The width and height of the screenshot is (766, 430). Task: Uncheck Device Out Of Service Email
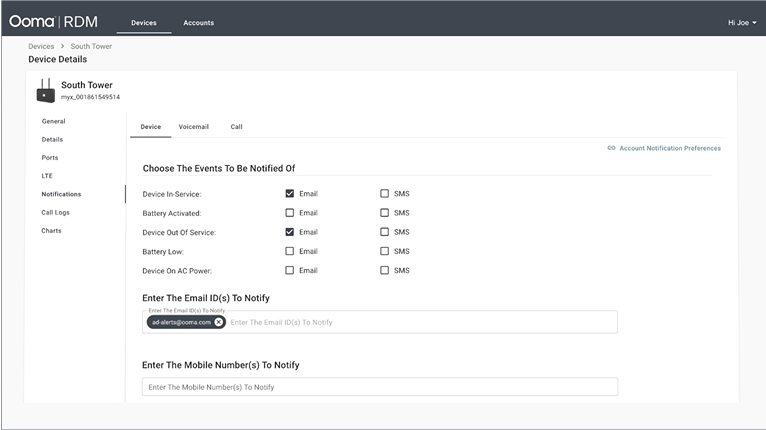[290, 232]
